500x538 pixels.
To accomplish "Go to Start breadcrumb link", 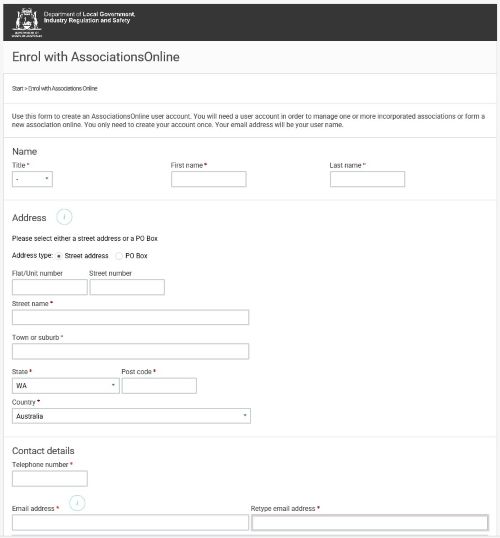I will pos(18,89).
